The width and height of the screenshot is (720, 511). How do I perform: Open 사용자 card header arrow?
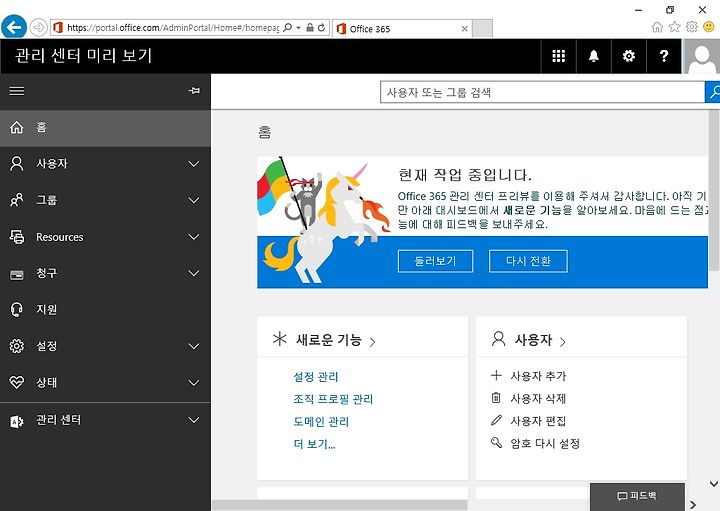(x=562, y=342)
